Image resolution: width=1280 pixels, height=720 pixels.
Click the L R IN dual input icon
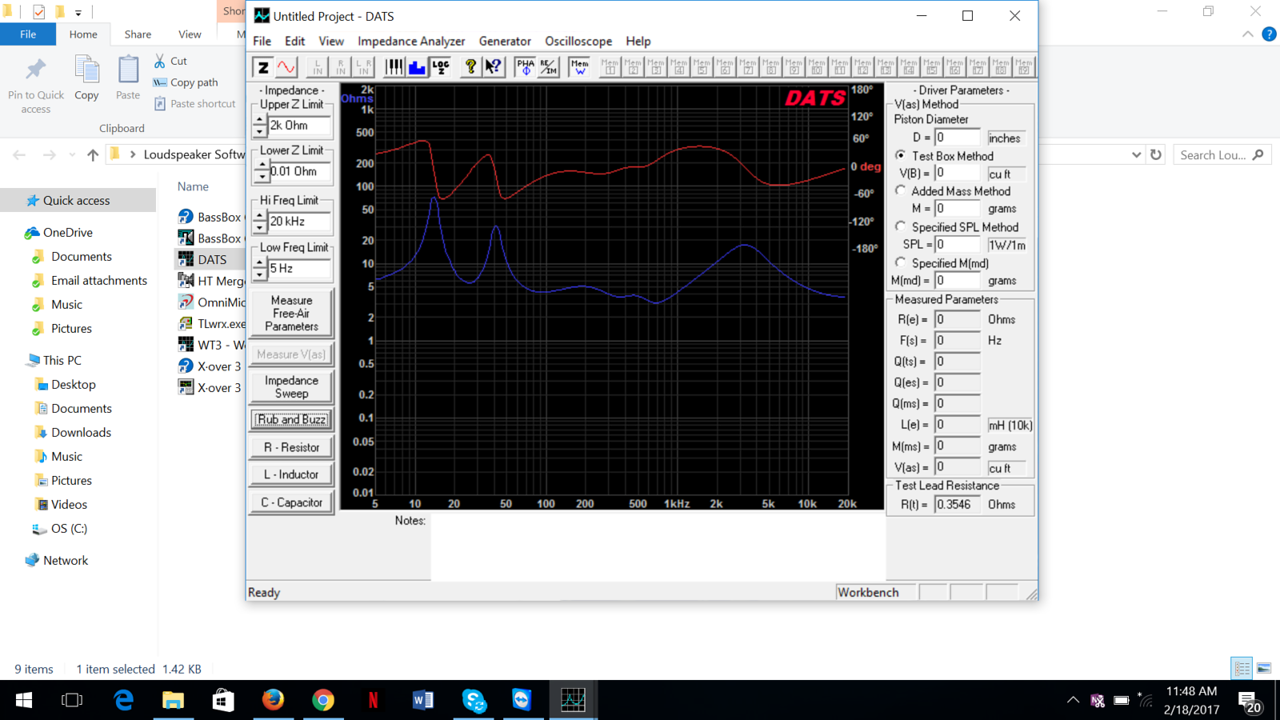[363, 67]
